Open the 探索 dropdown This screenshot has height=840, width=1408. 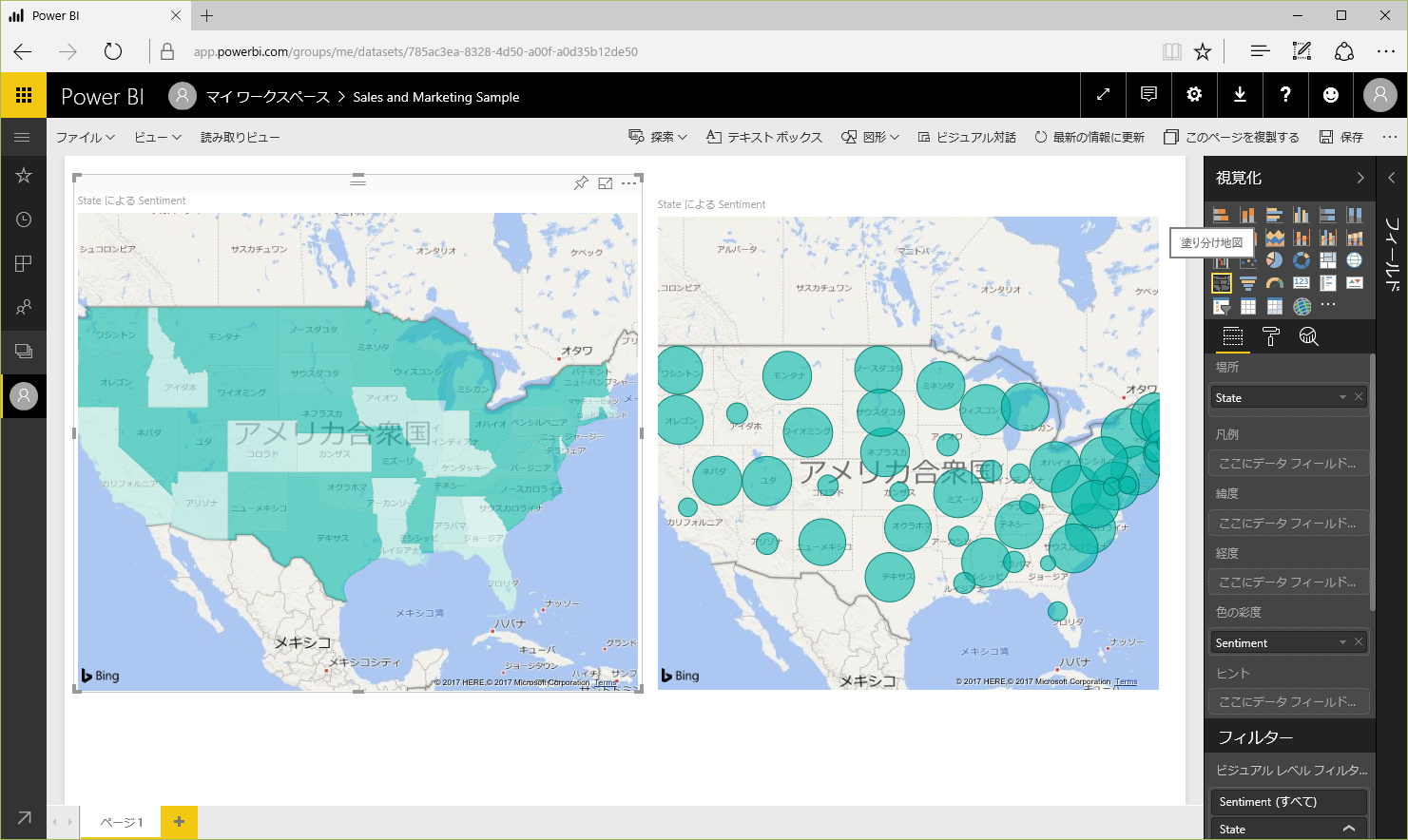click(658, 138)
